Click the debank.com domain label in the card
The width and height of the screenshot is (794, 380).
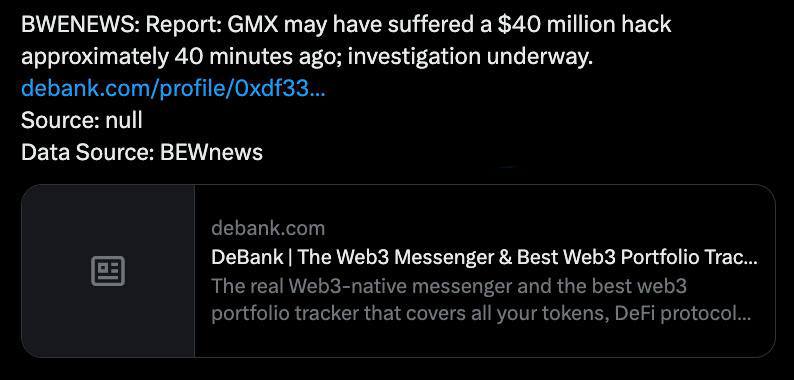click(x=268, y=229)
